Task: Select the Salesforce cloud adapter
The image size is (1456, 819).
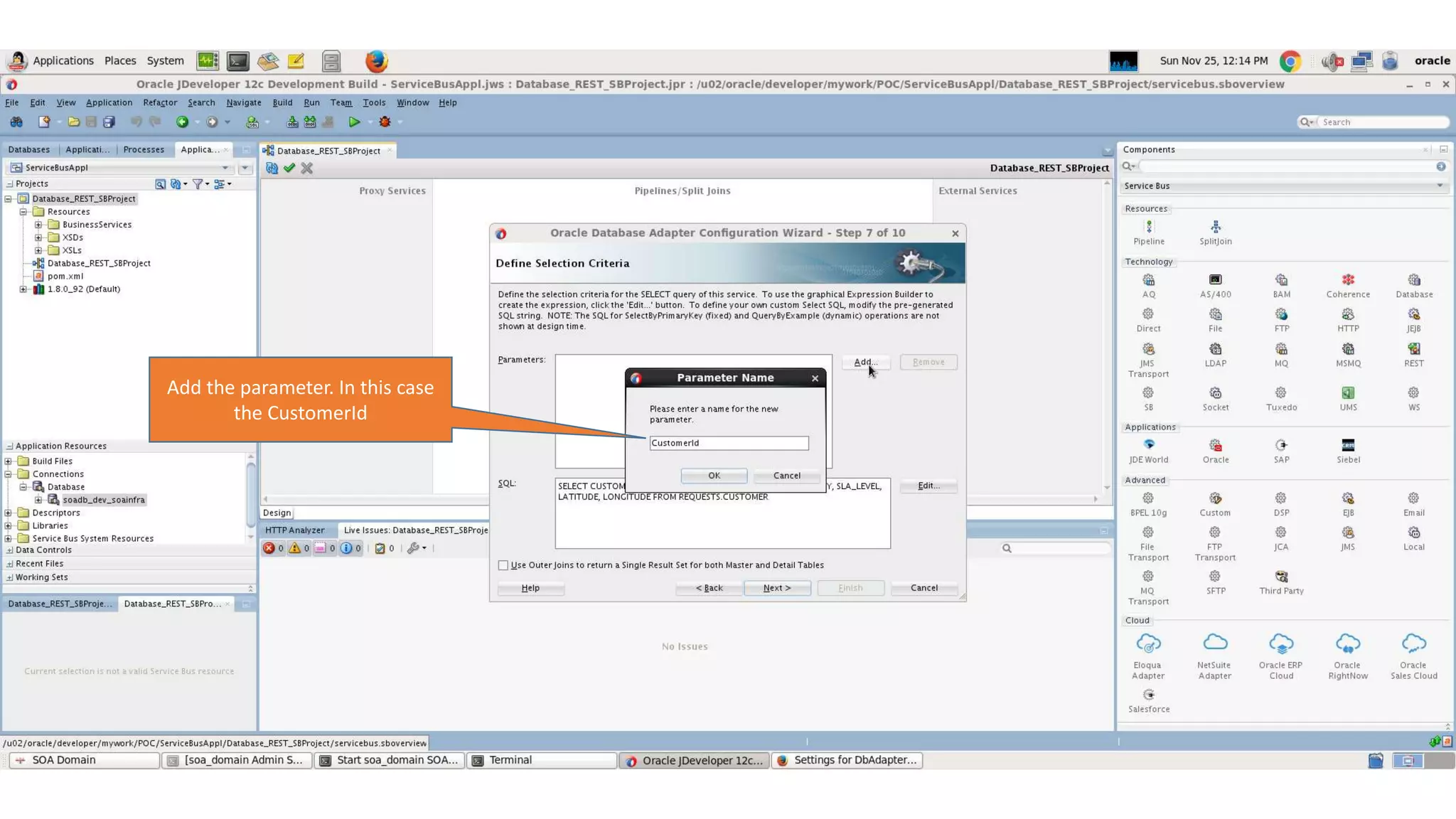Action: point(1148,695)
